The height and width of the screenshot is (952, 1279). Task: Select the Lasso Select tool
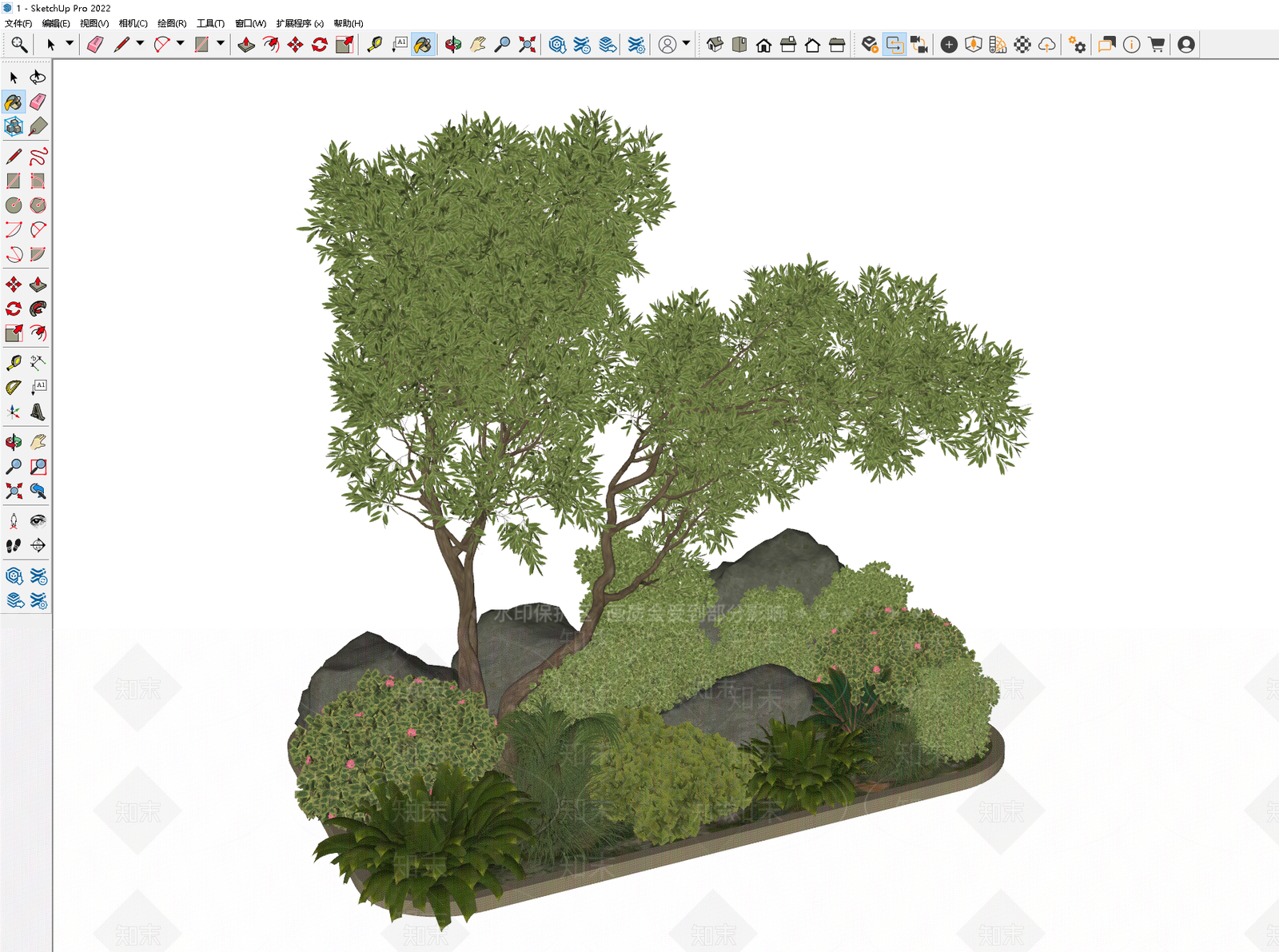pyautogui.click(x=38, y=78)
